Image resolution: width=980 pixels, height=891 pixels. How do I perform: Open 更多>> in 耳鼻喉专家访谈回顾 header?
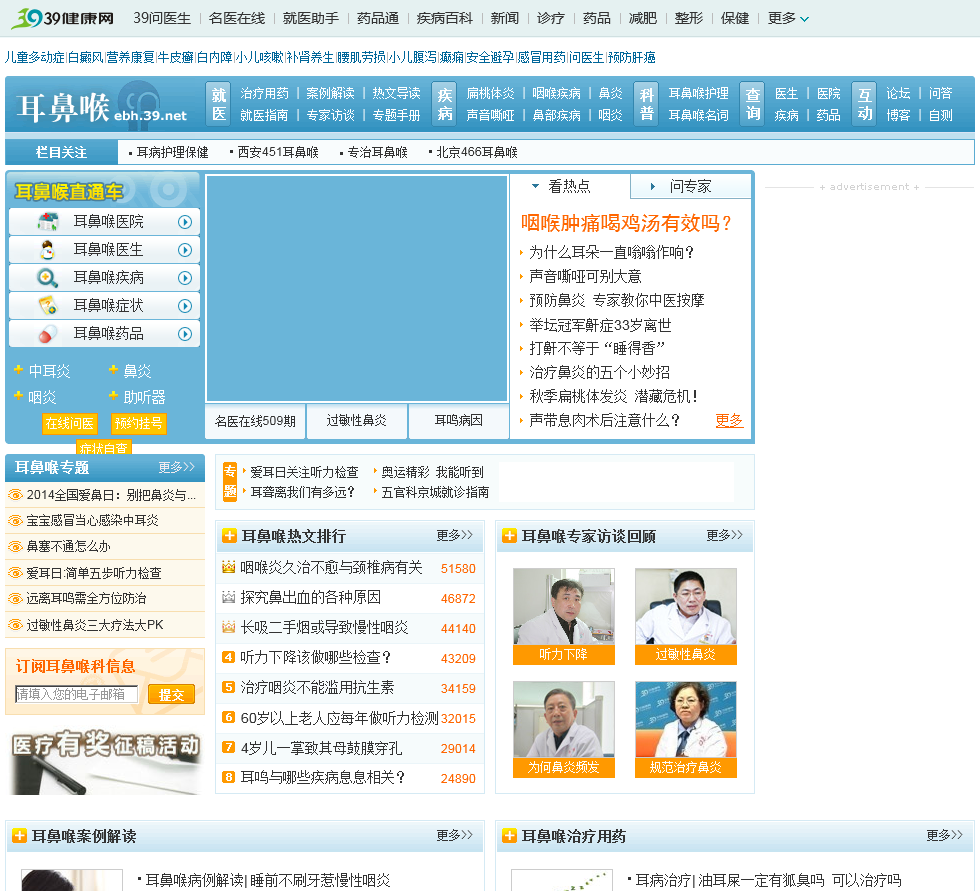click(x=724, y=535)
